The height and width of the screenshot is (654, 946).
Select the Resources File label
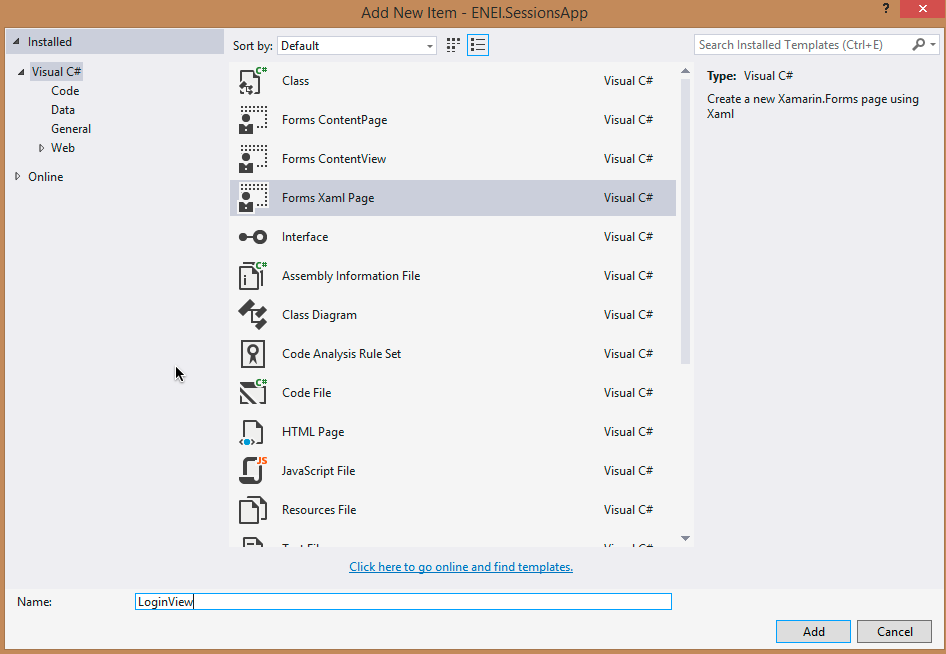pyautogui.click(x=319, y=510)
